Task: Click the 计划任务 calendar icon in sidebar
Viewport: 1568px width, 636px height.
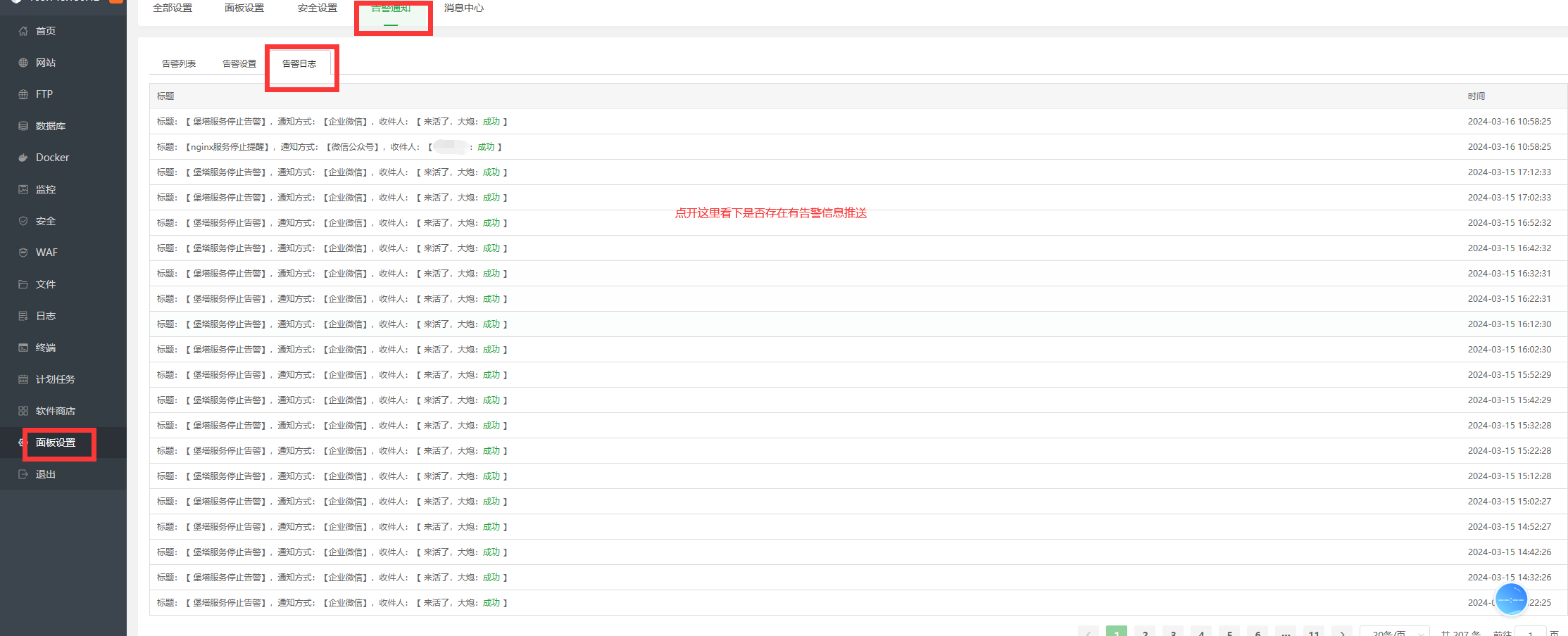Action: [23, 379]
